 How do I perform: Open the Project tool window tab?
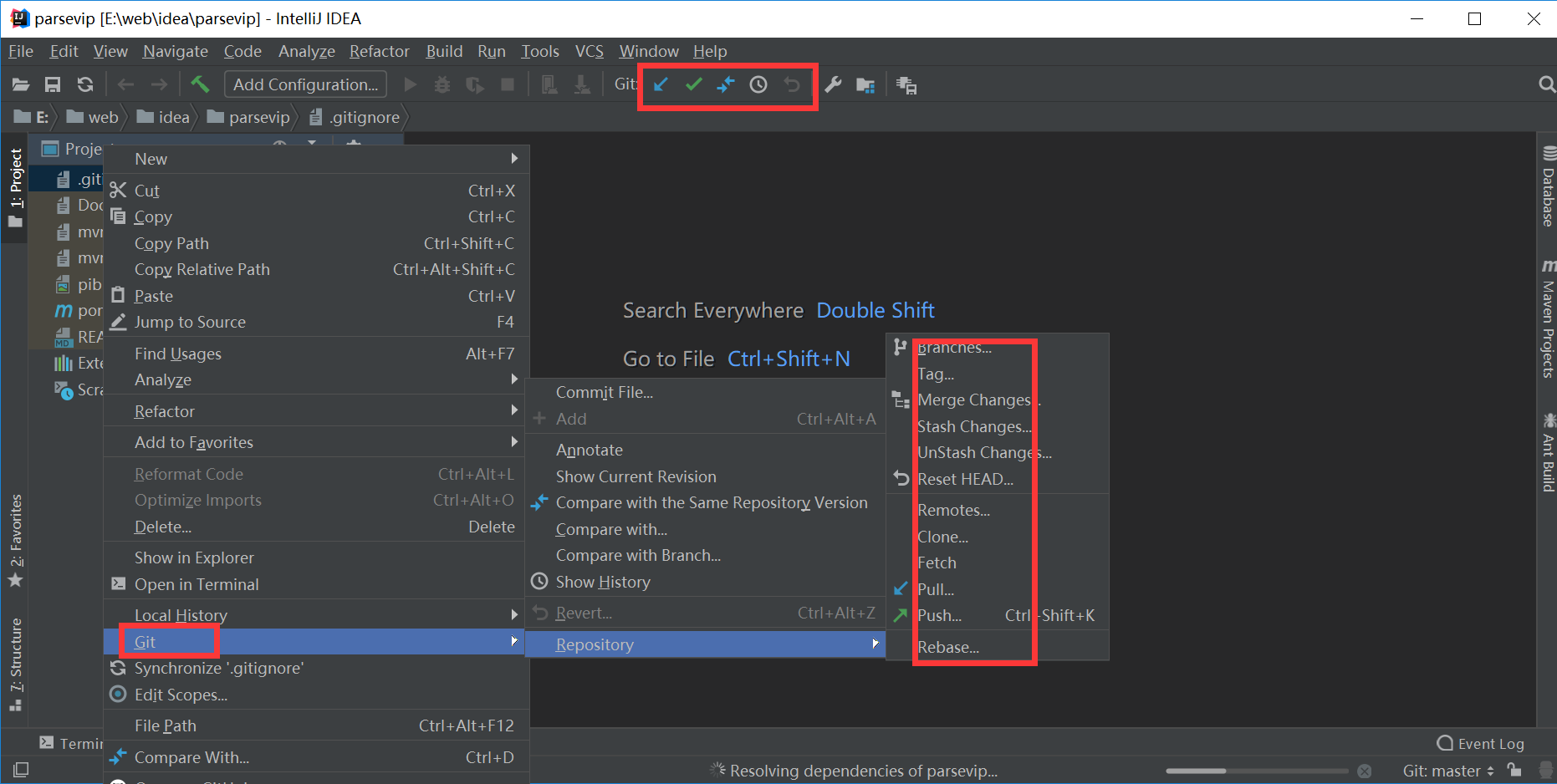click(15, 187)
